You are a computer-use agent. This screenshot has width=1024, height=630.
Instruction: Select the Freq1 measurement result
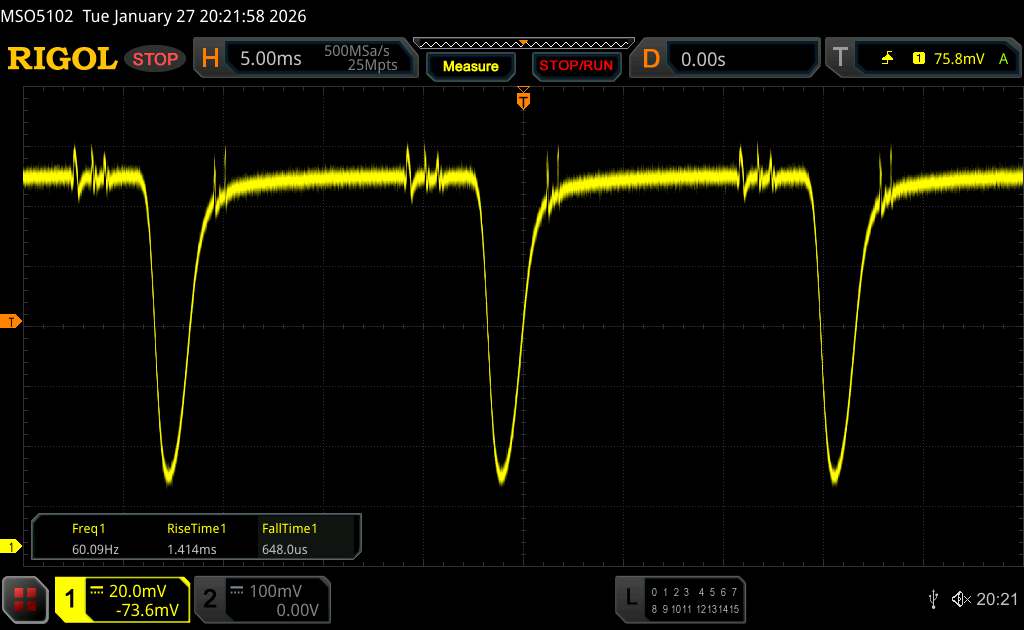(x=89, y=538)
